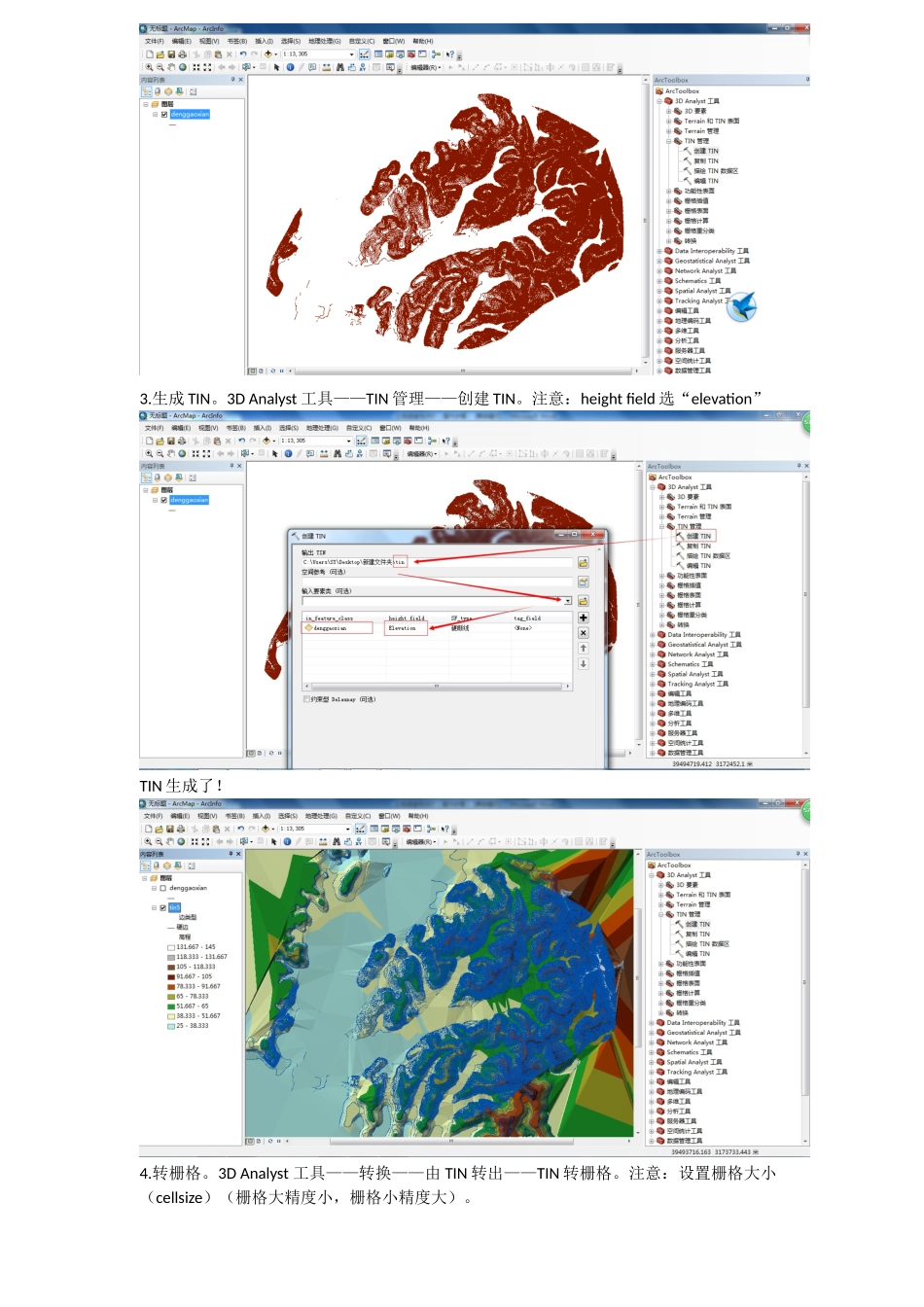Toggle denggaoxian layer checkbox in 创建 TIN screenshot

pyautogui.click(x=164, y=500)
